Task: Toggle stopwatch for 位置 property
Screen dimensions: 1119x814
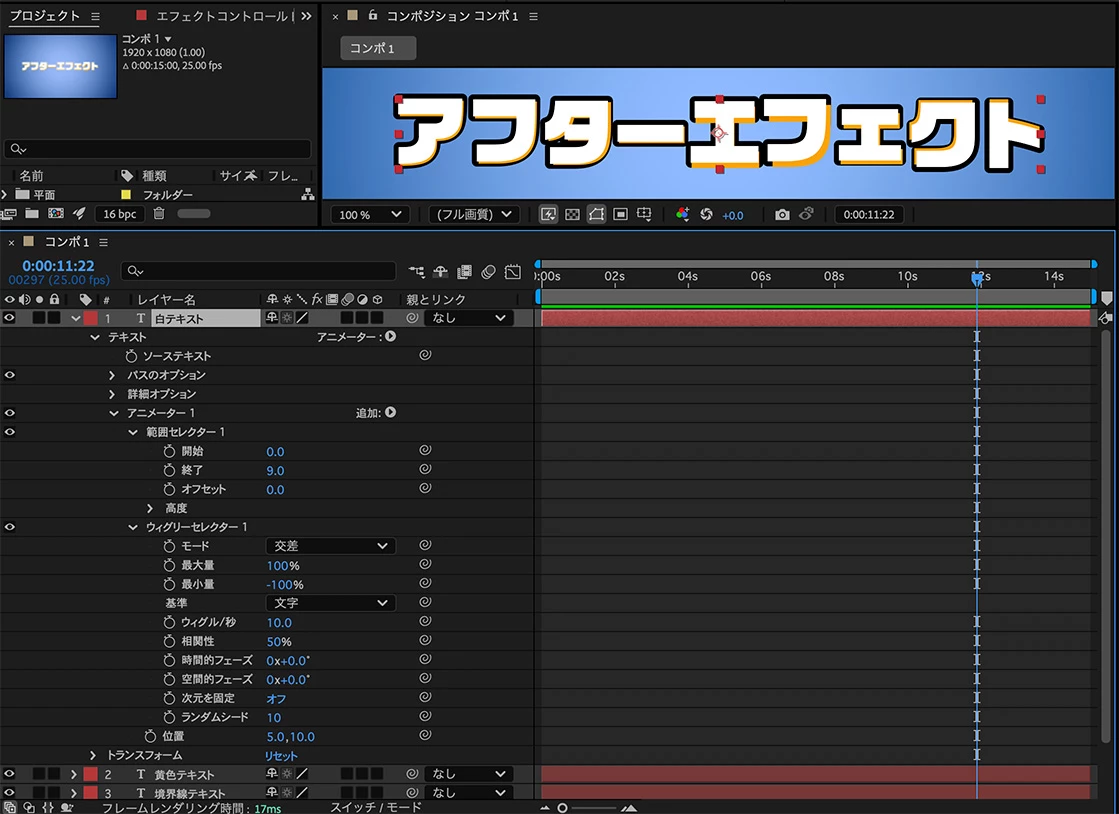Action: coord(150,736)
